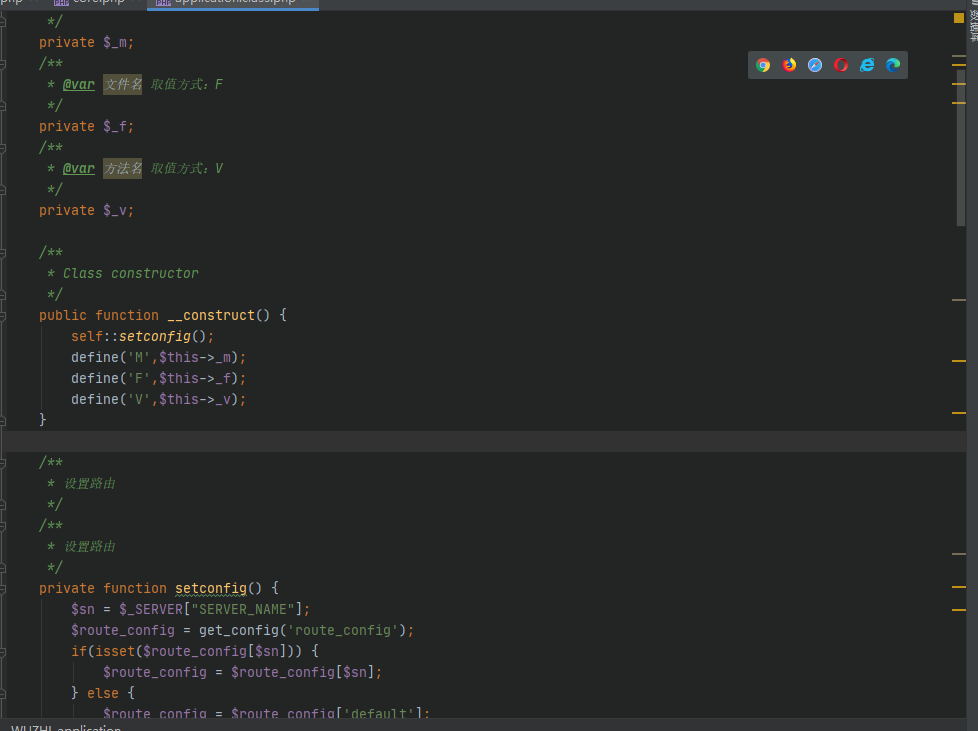978x731 pixels.
Task: Fold the setconfig function in the gutter
Action: tap(3, 589)
